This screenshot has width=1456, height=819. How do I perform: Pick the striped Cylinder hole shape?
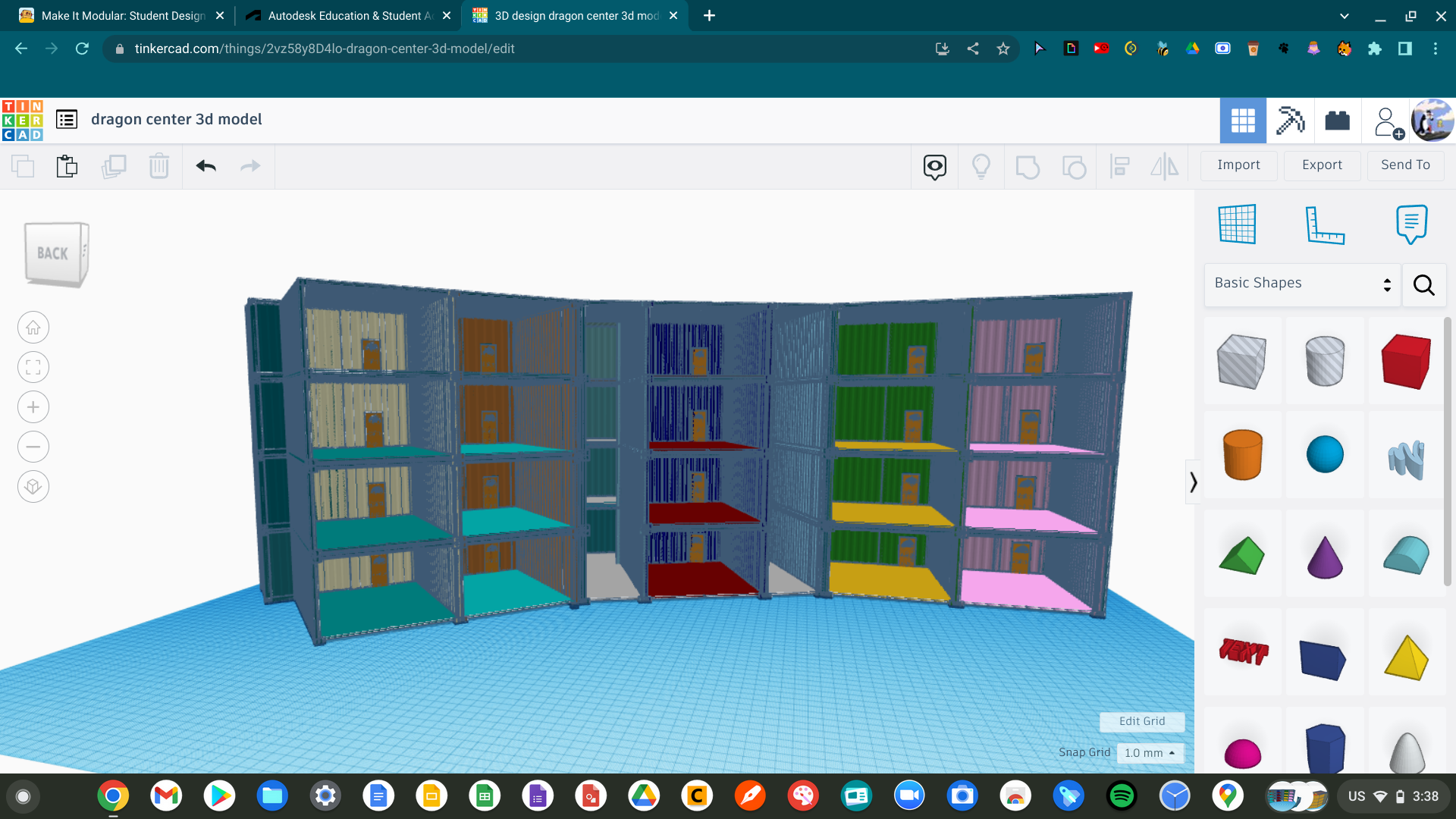[x=1325, y=362]
